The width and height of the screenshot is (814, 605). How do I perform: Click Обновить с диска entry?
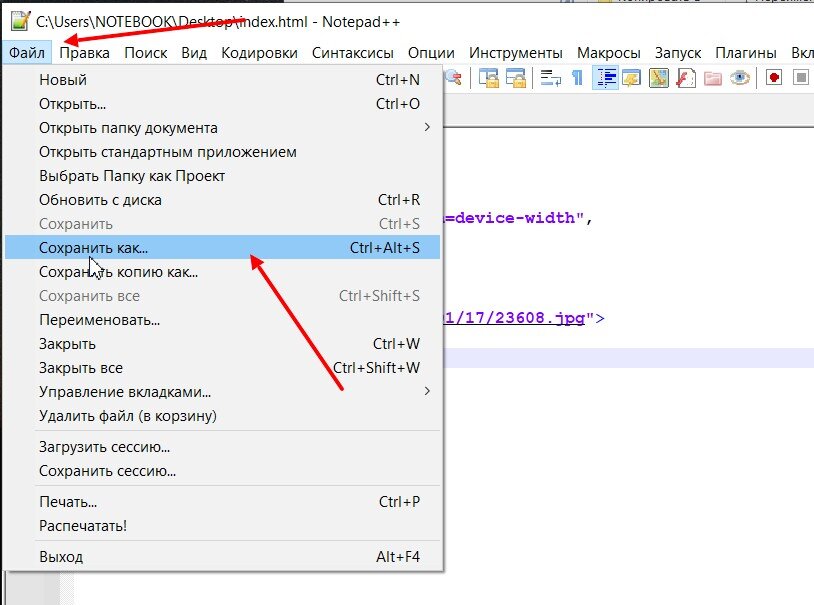click(222, 200)
